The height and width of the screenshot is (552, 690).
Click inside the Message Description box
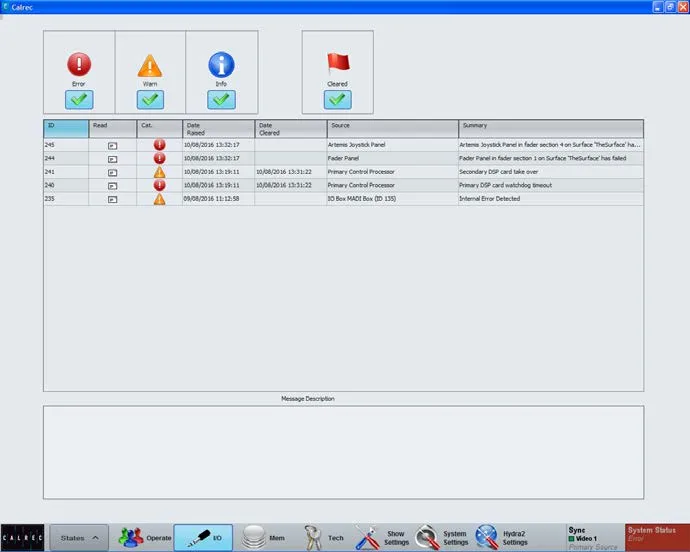343,453
